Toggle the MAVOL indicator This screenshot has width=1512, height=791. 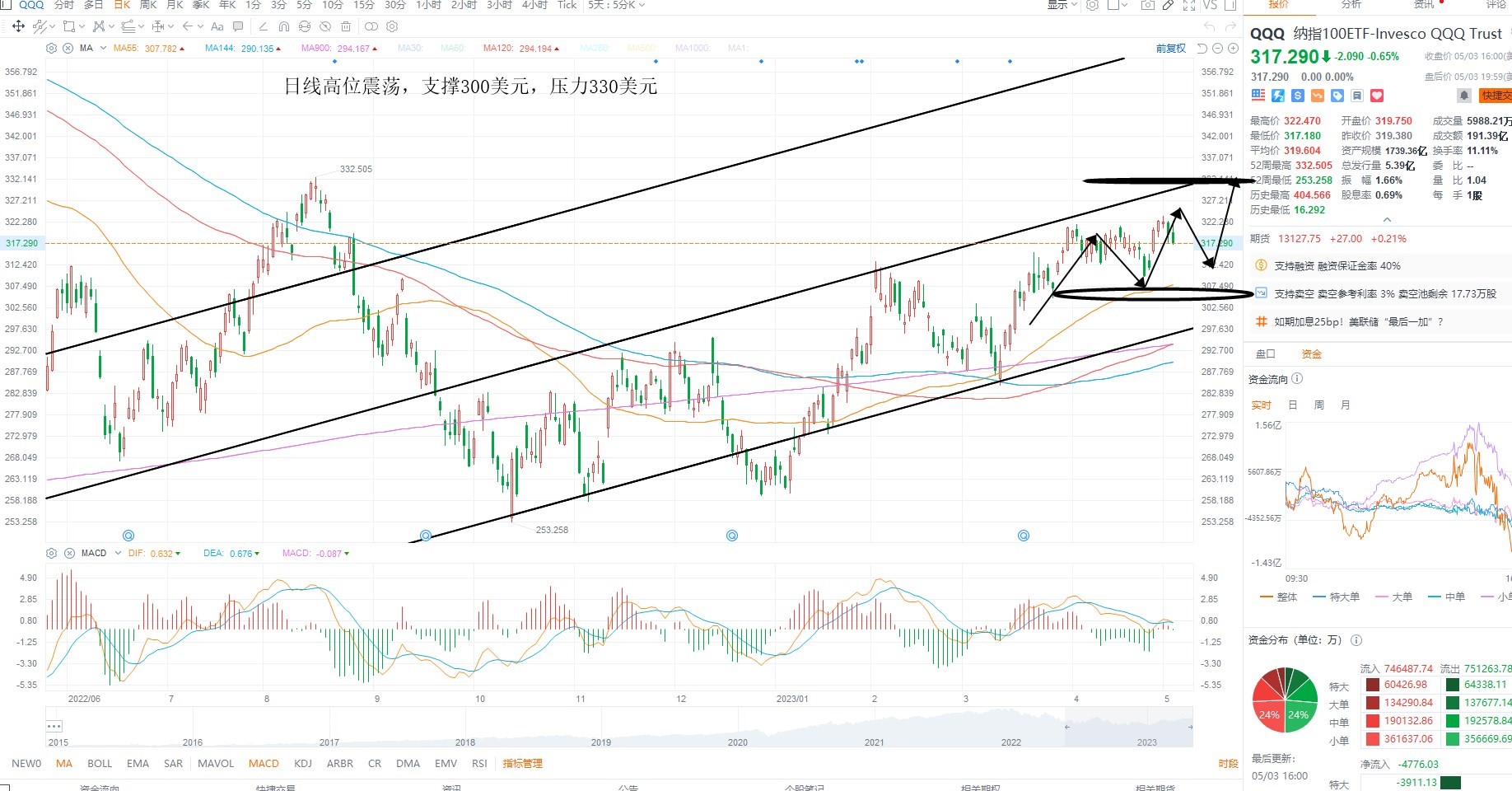point(216,764)
